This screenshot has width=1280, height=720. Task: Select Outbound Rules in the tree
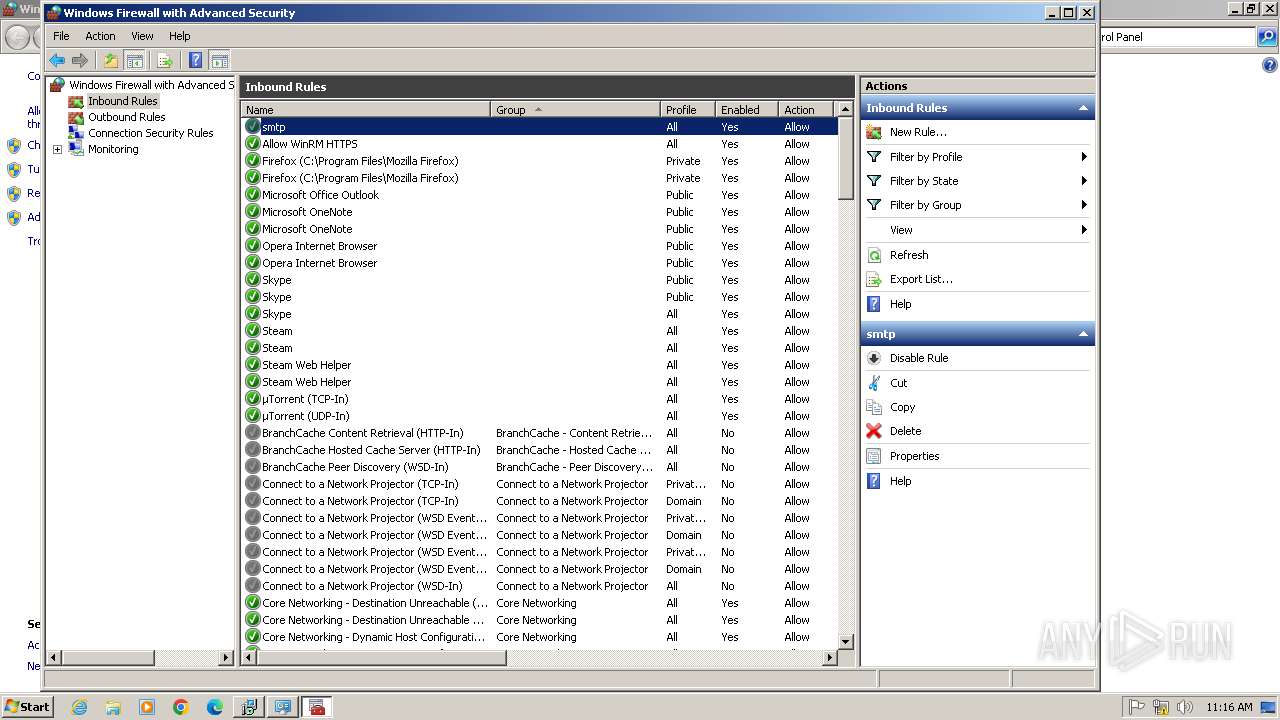point(126,117)
